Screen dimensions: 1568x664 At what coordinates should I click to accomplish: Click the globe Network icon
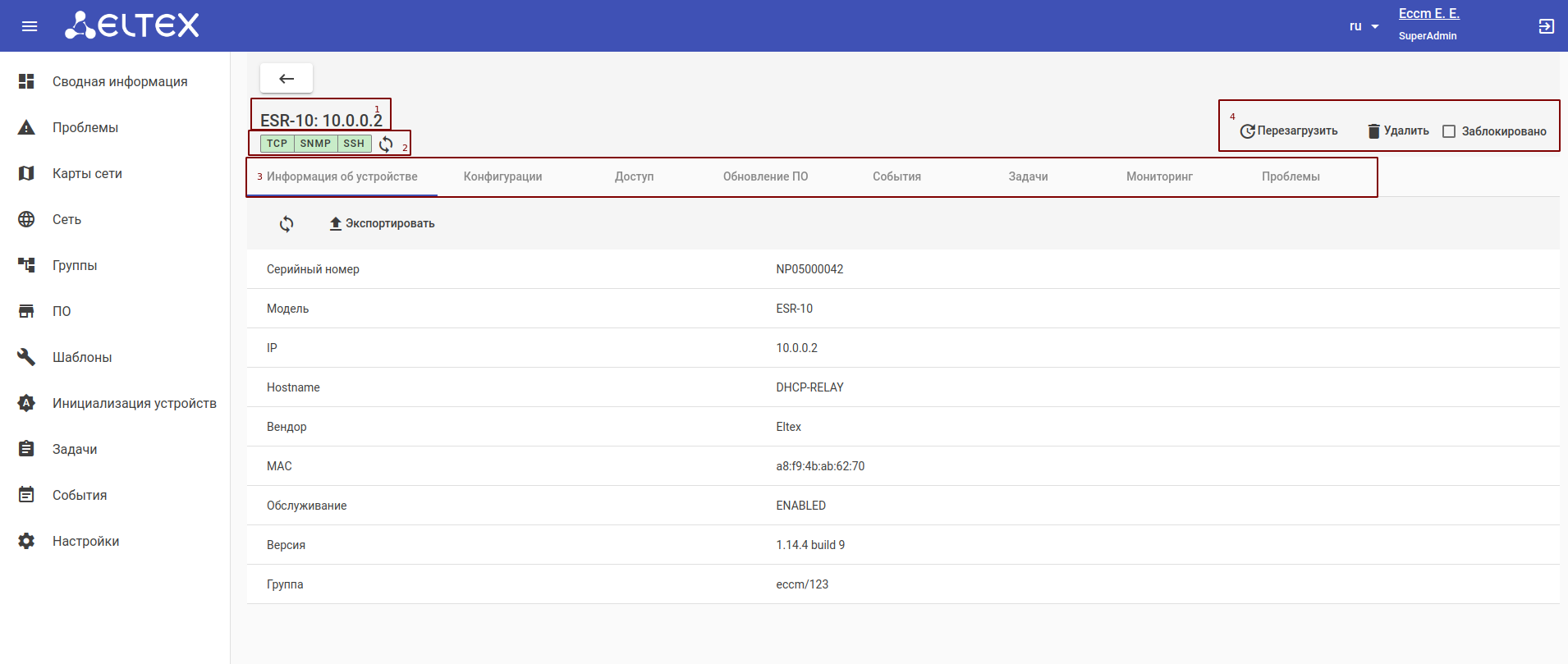[26, 219]
